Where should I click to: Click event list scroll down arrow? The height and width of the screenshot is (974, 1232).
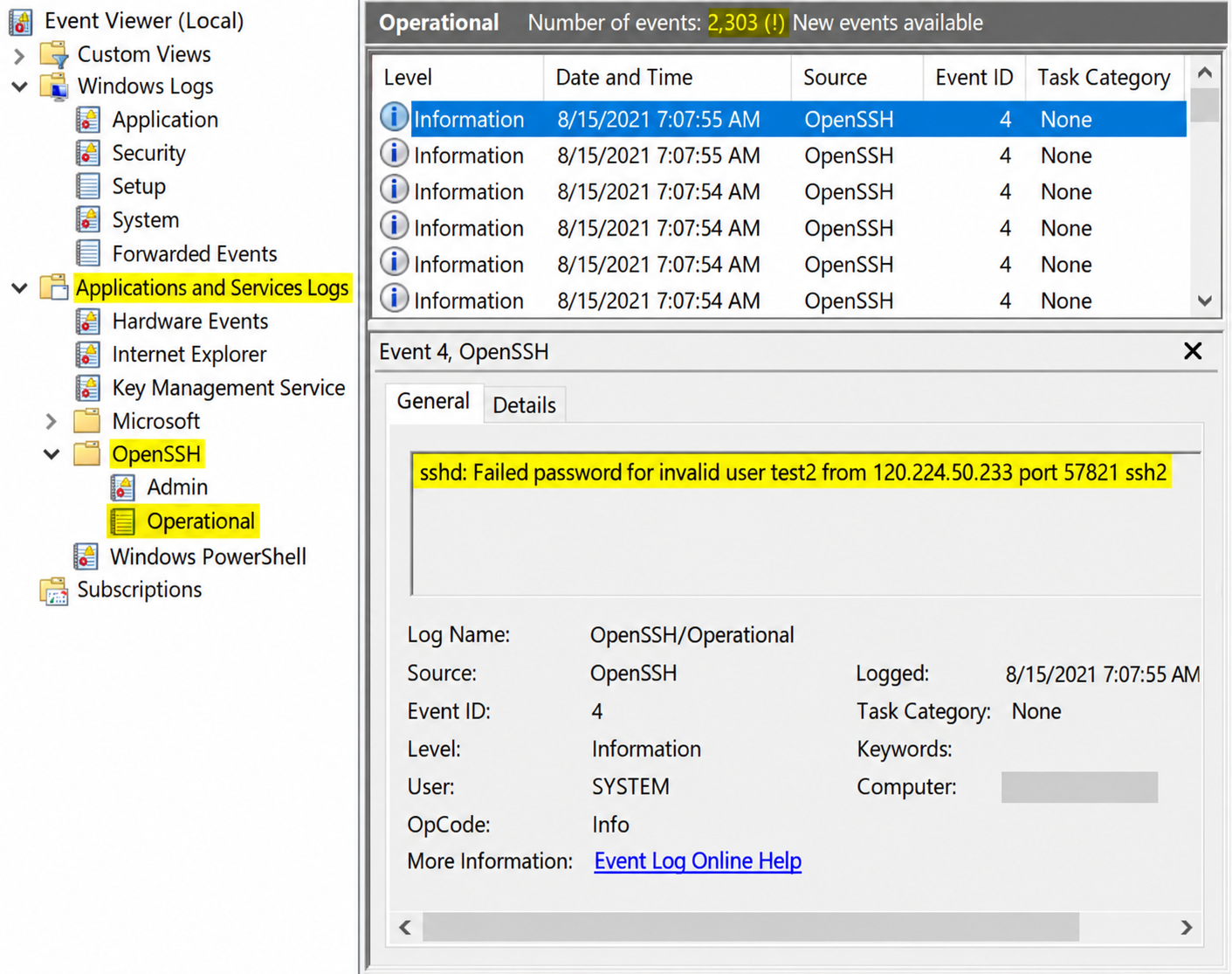click(1205, 301)
